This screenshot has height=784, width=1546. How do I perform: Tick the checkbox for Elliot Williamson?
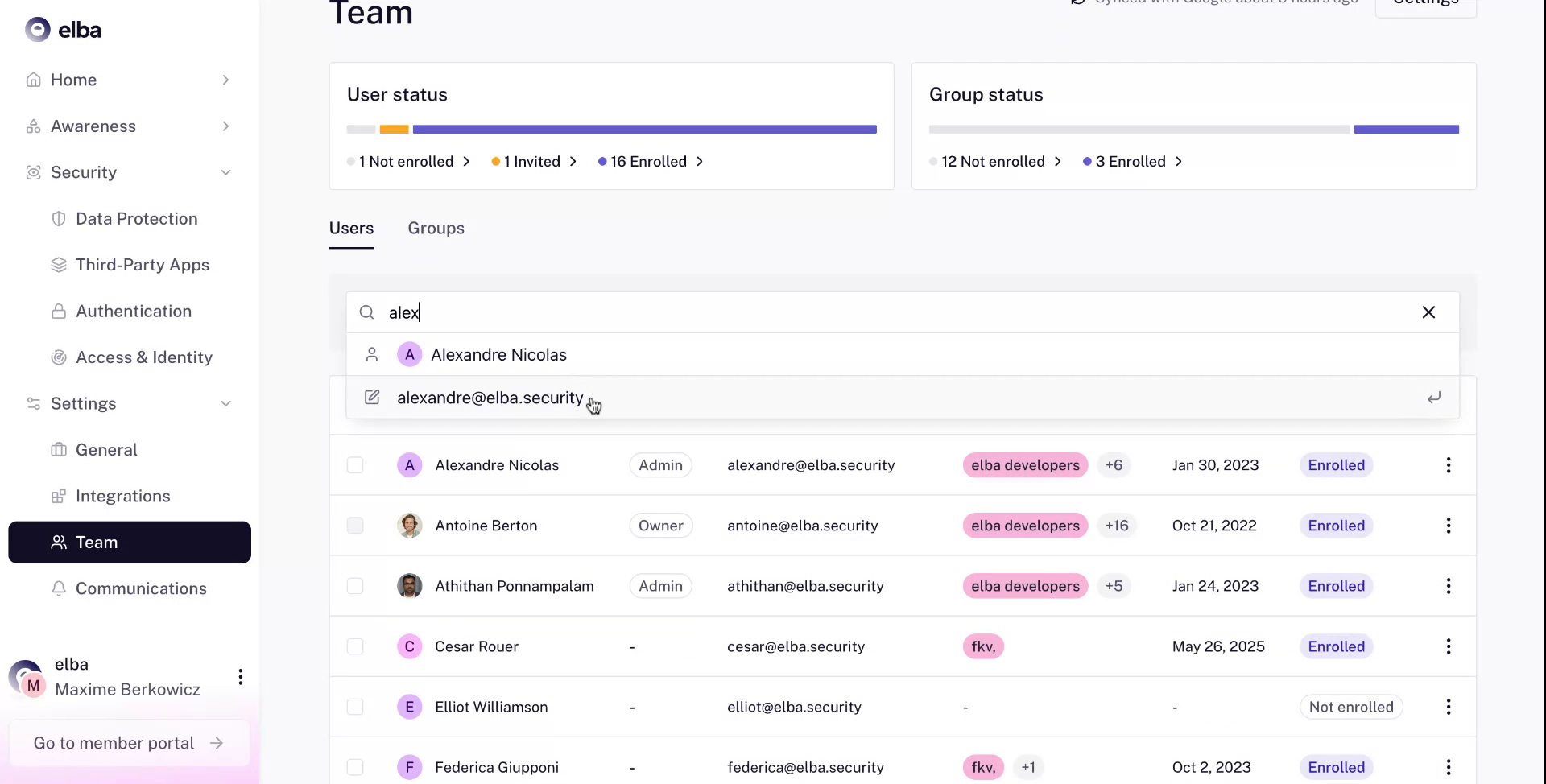(x=355, y=707)
